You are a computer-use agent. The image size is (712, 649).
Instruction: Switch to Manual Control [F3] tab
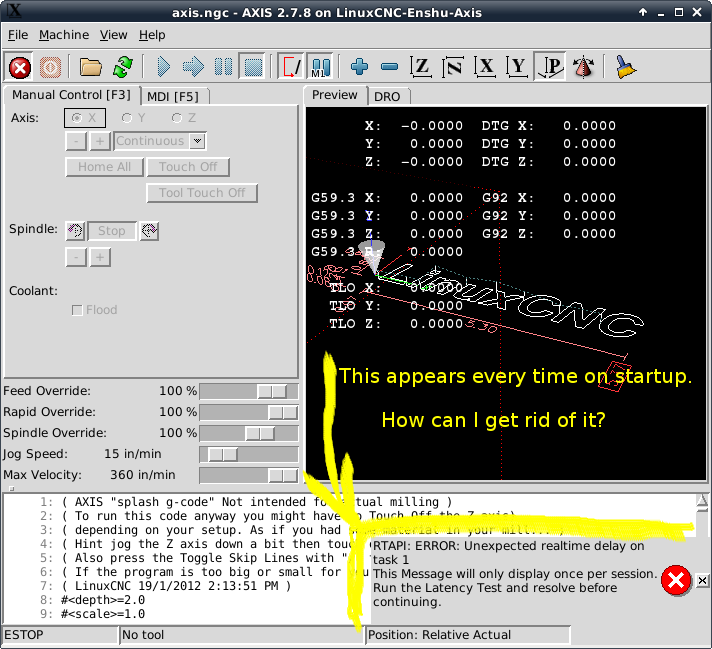click(x=71, y=95)
